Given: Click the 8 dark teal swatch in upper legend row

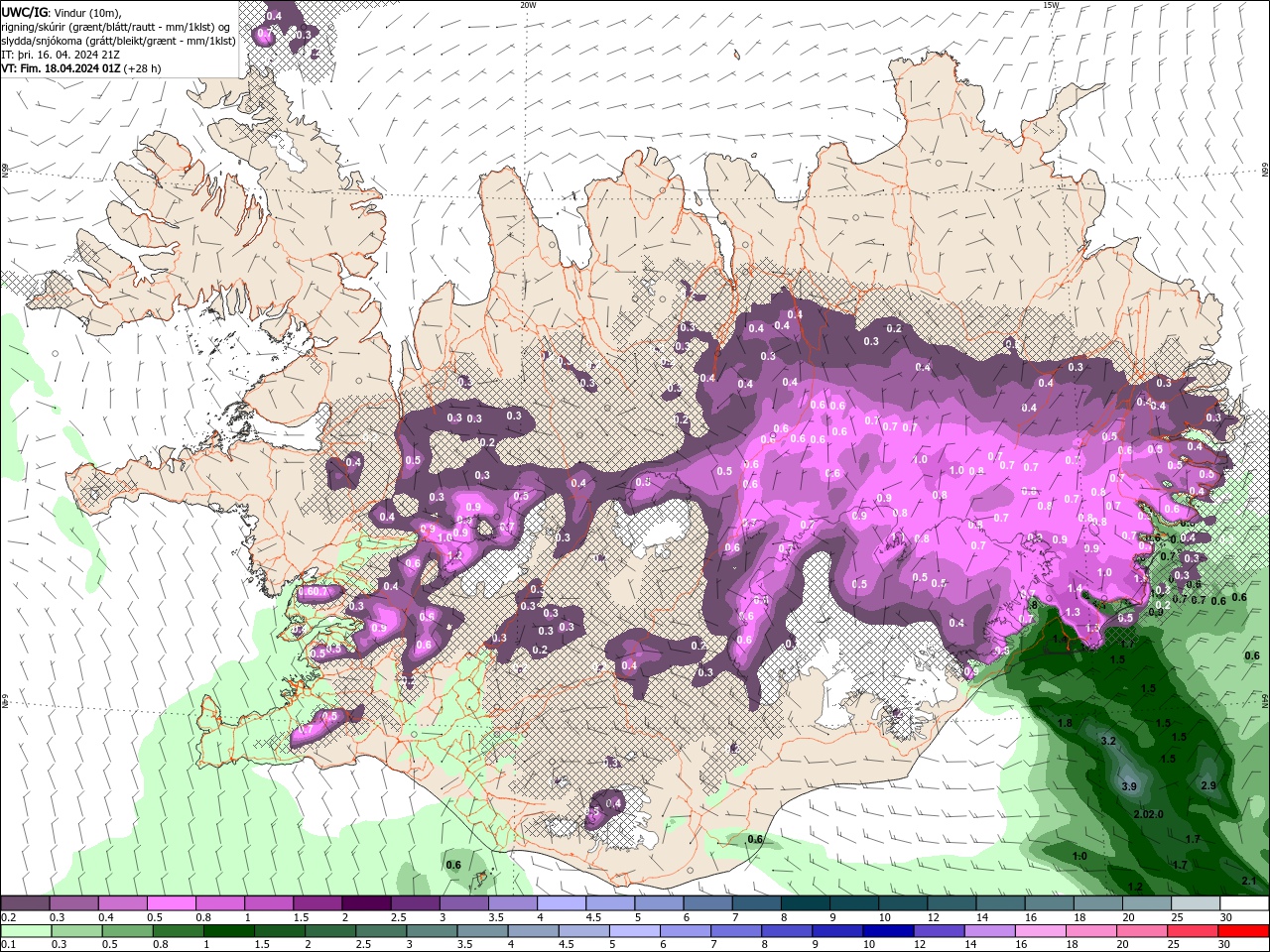Looking at the screenshot, I should [806, 903].
